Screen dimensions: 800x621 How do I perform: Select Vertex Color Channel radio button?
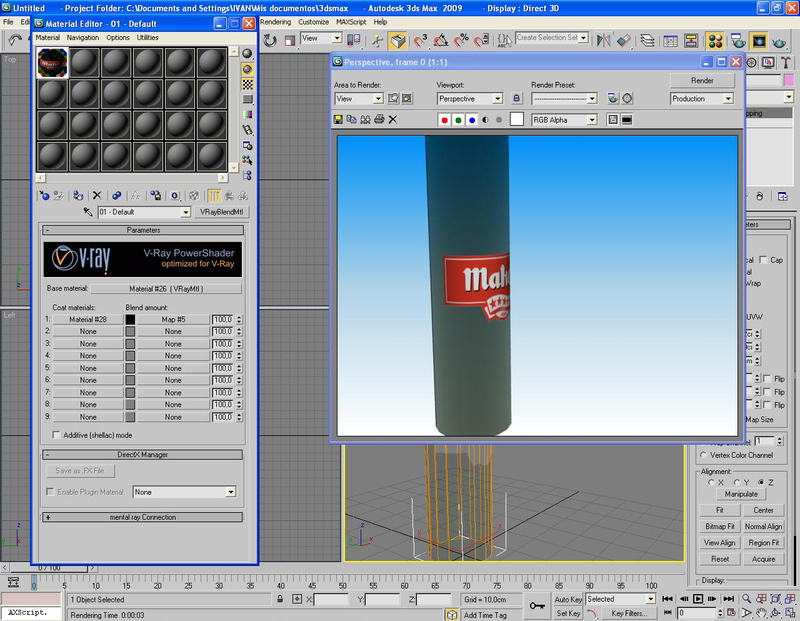pos(704,455)
